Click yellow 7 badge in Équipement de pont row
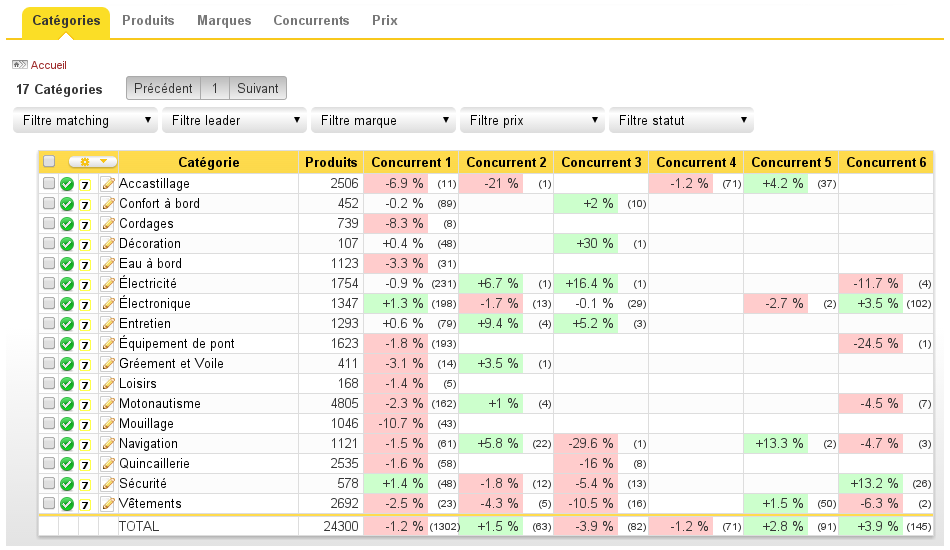The height and width of the screenshot is (550, 950). 85,345
